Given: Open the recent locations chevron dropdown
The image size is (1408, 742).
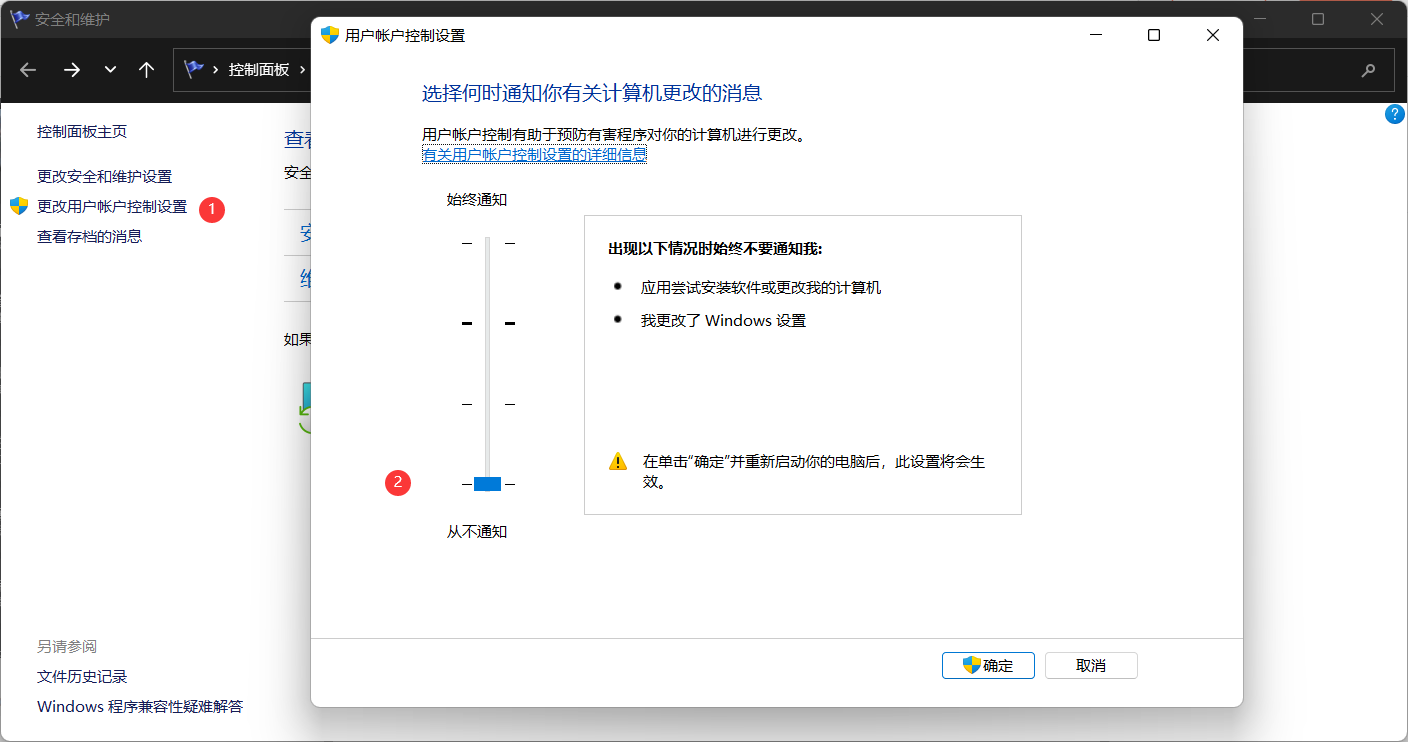Looking at the screenshot, I should pyautogui.click(x=110, y=70).
